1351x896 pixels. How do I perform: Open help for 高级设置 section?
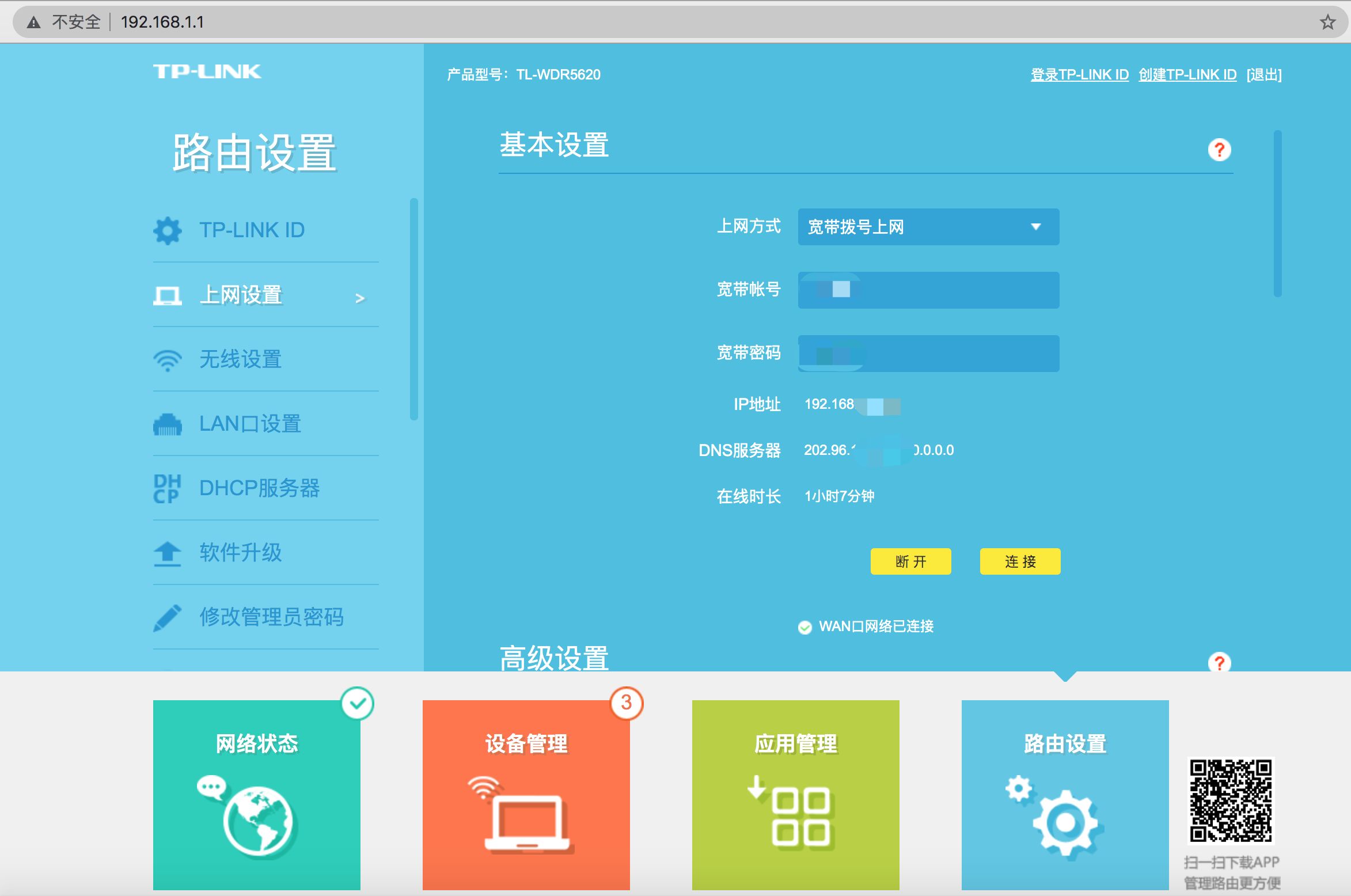[x=1219, y=662]
